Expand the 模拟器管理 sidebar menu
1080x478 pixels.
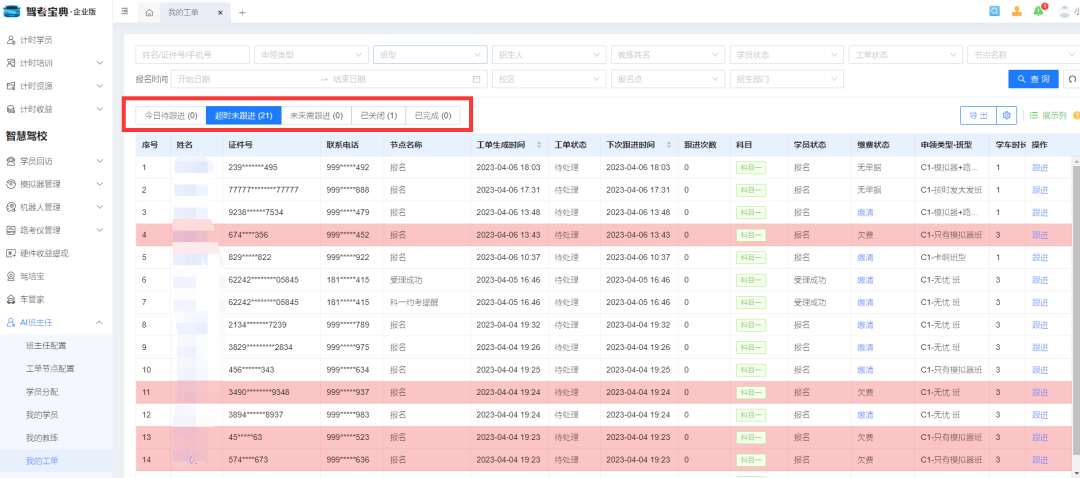(56, 184)
